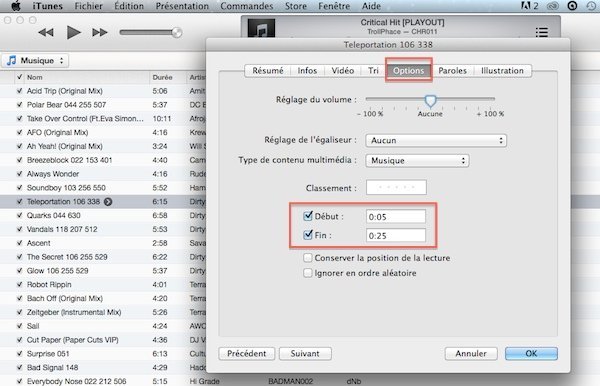
Task: Select the Breezeblock 022 153 401 track
Action: 69,160
